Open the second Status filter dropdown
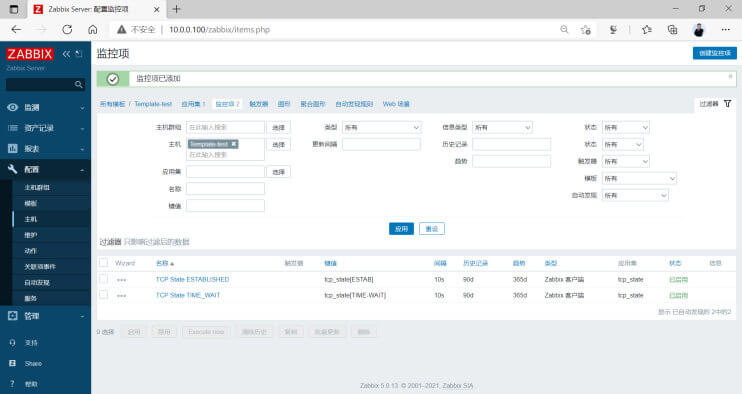The height and width of the screenshot is (394, 742). pos(623,144)
